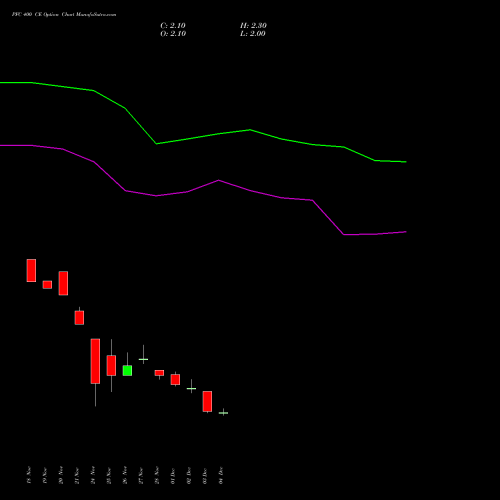Click the low value "L: 2.00"

pyautogui.click(x=253, y=34)
